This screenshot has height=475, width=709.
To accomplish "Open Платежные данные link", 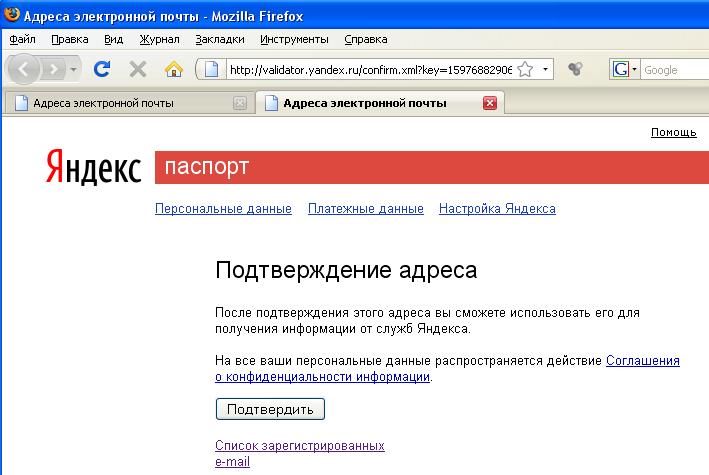I will coord(366,209).
